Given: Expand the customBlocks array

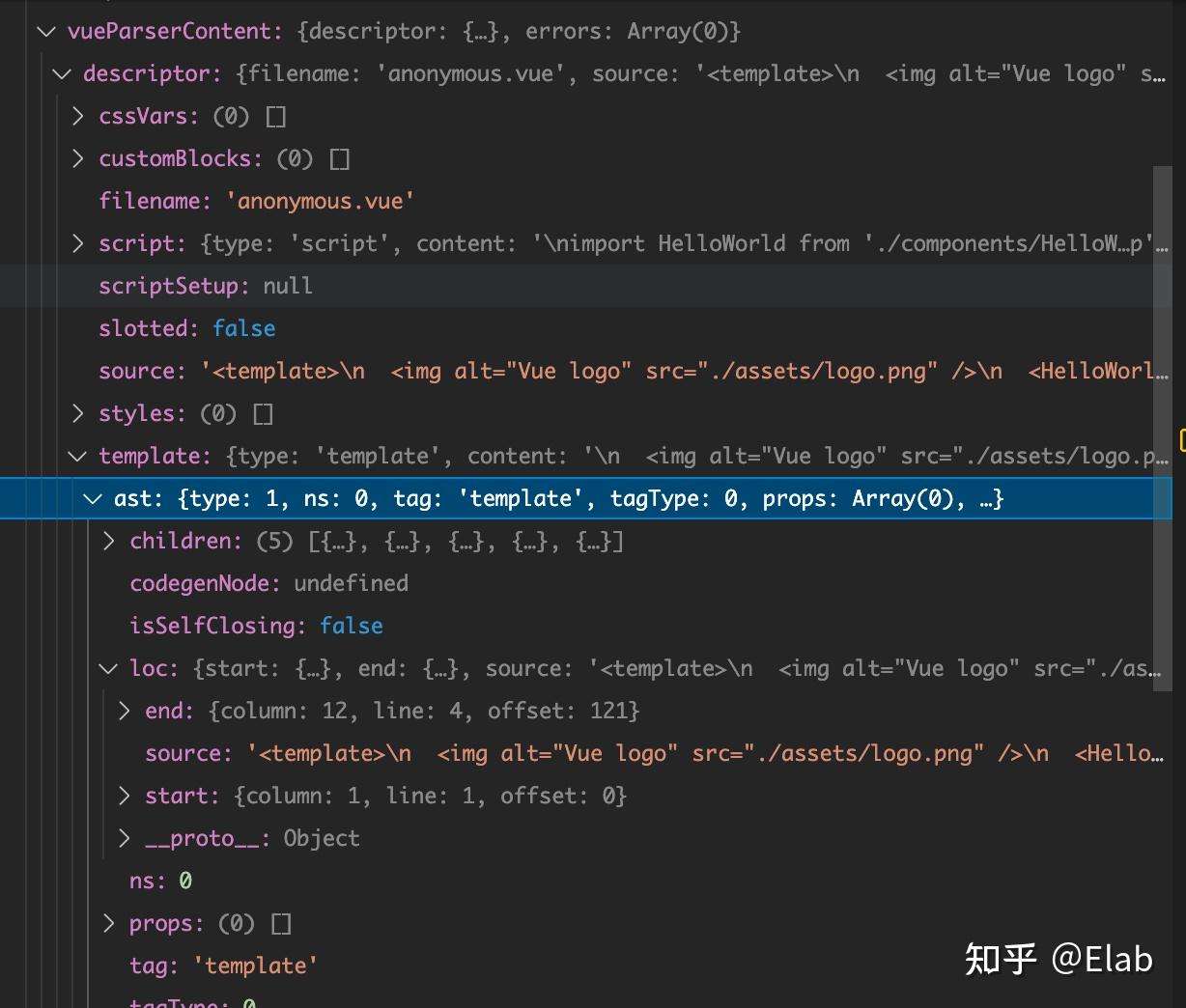Looking at the screenshot, I should point(78,158).
